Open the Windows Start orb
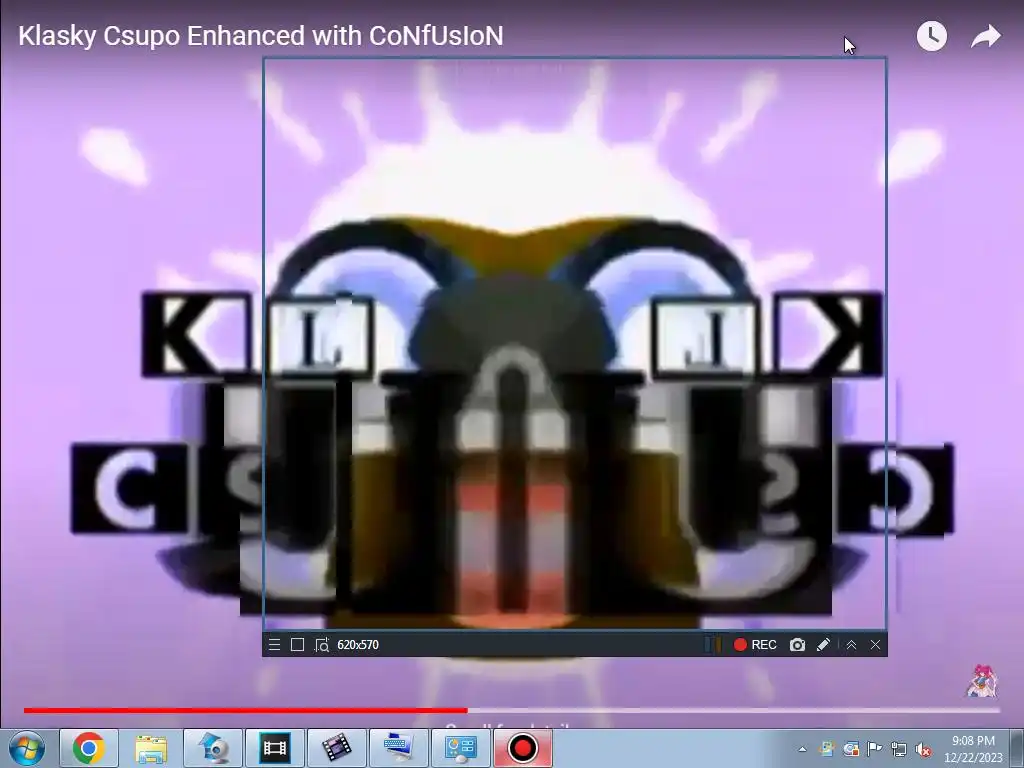Viewport: 1024px width, 768px height. click(27, 748)
